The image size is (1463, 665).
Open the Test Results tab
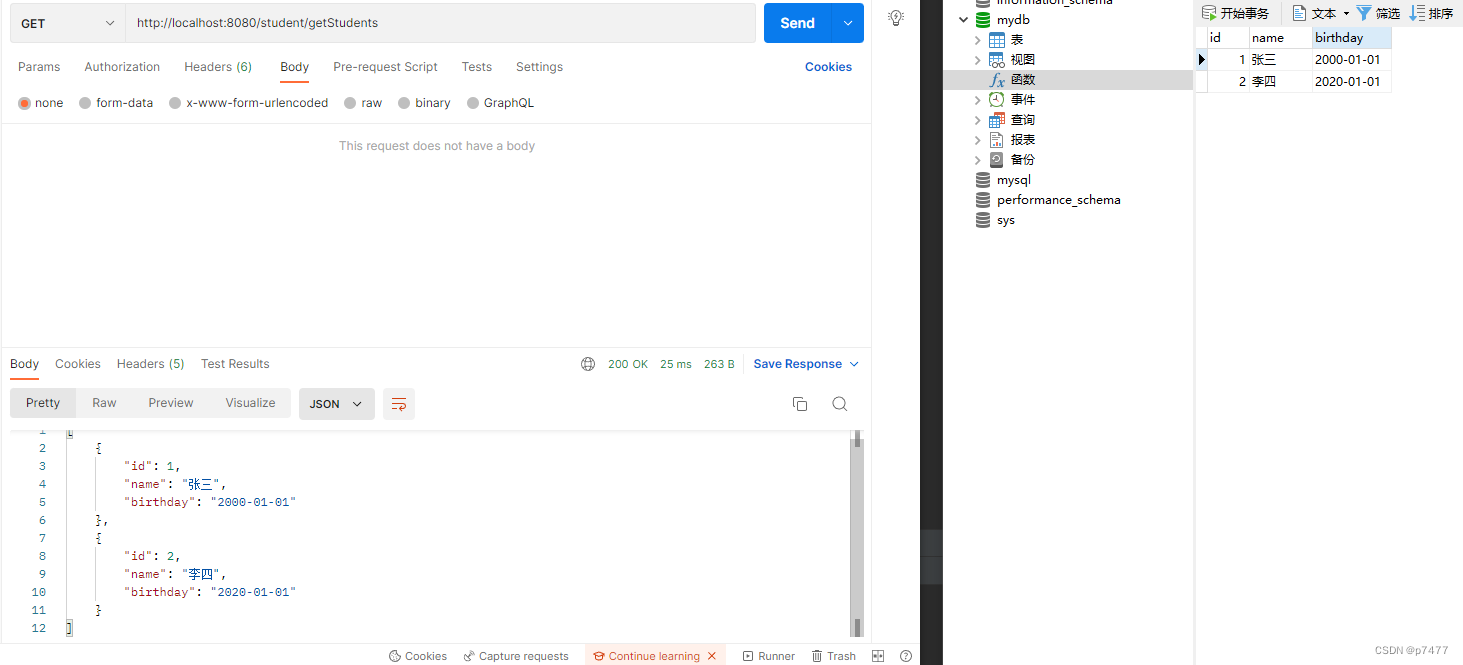pyautogui.click(x=235, y=364)
